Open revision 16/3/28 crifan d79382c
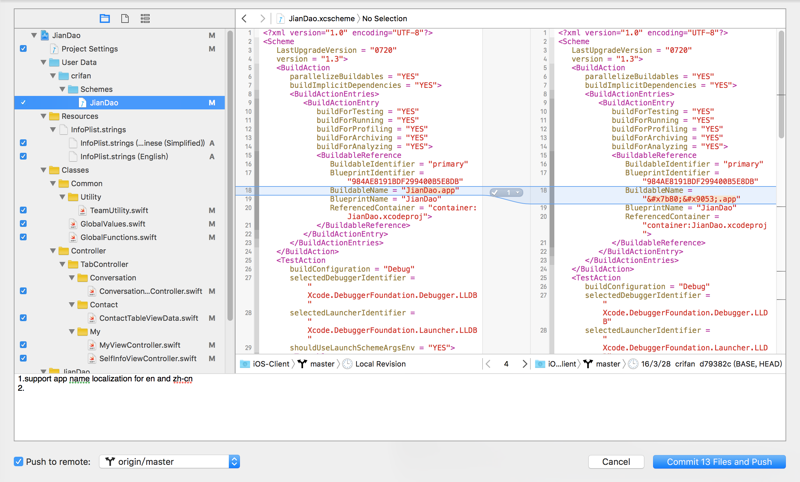Screen dimensions: 800x482 (x=711, y=364)
